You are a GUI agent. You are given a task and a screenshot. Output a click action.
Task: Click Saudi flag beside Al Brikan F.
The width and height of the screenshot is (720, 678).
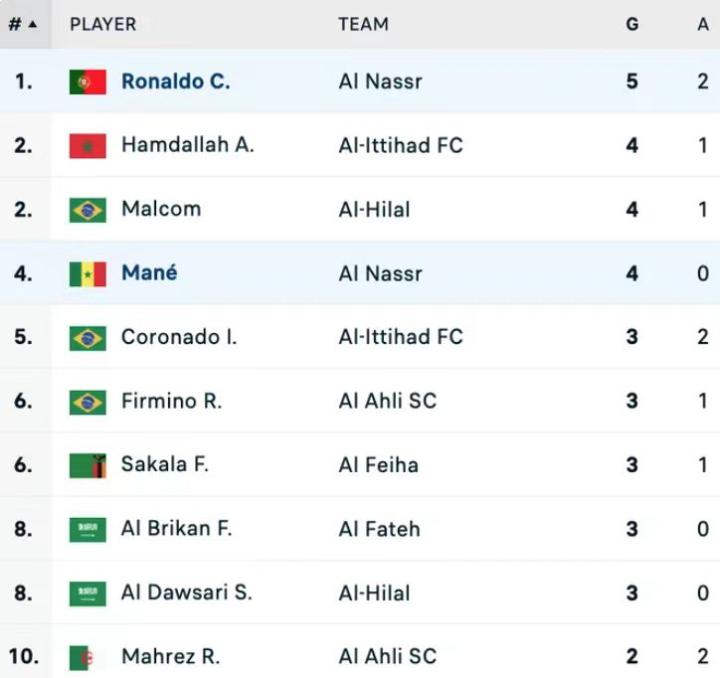pyautogui.click(x=88, y=529)
